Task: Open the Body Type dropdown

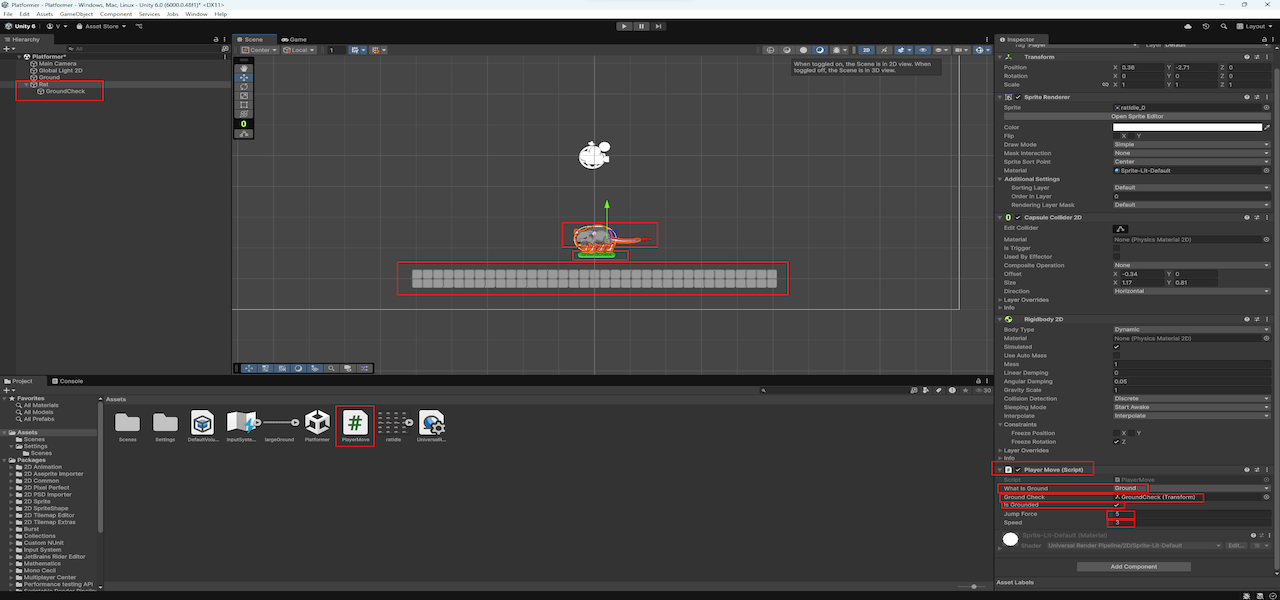Action: (1191, 329)
